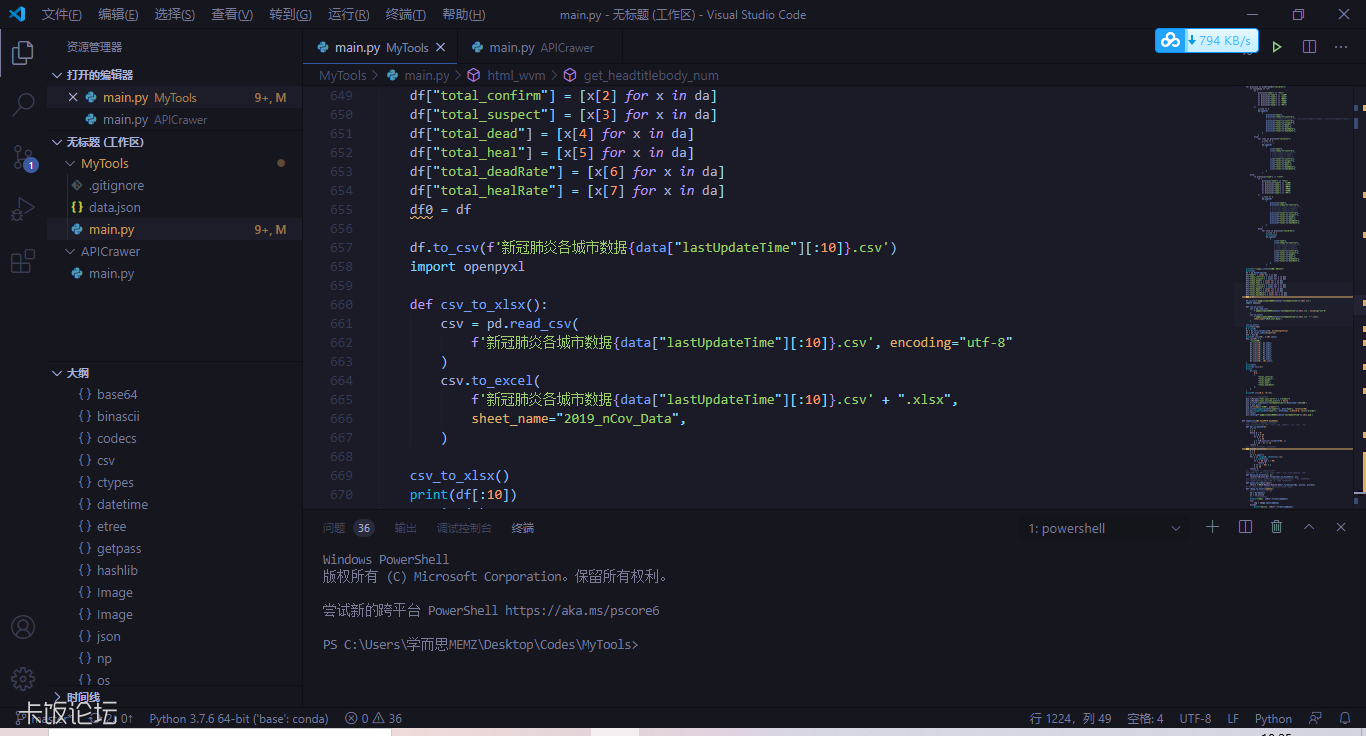The height and width of the screenshot is (736, 1366).
Task: Open the Search view in activity bar
Action: pos(23,104)
